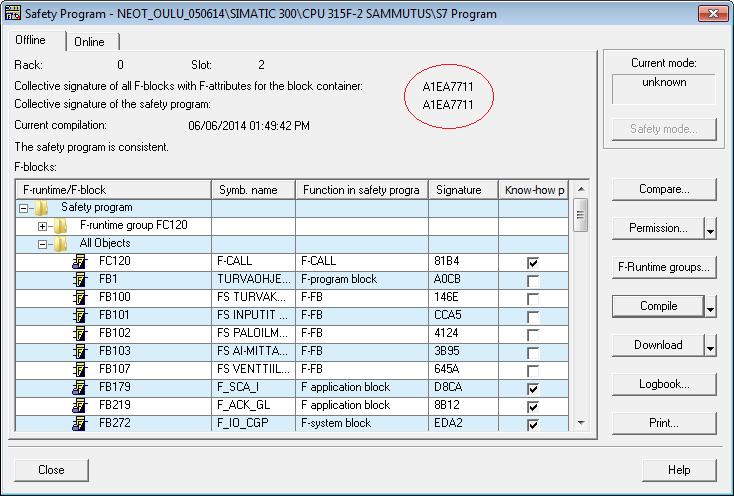Click the Signature column header
Screen dimensions: 734x496
[x=463, y=190]
